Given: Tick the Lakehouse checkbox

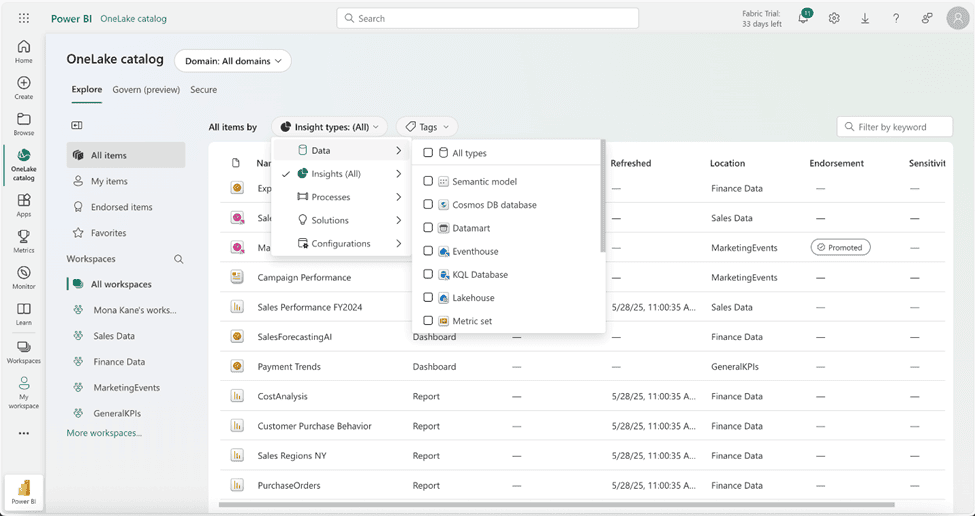Looking at the screenshot, I should 428,298.
